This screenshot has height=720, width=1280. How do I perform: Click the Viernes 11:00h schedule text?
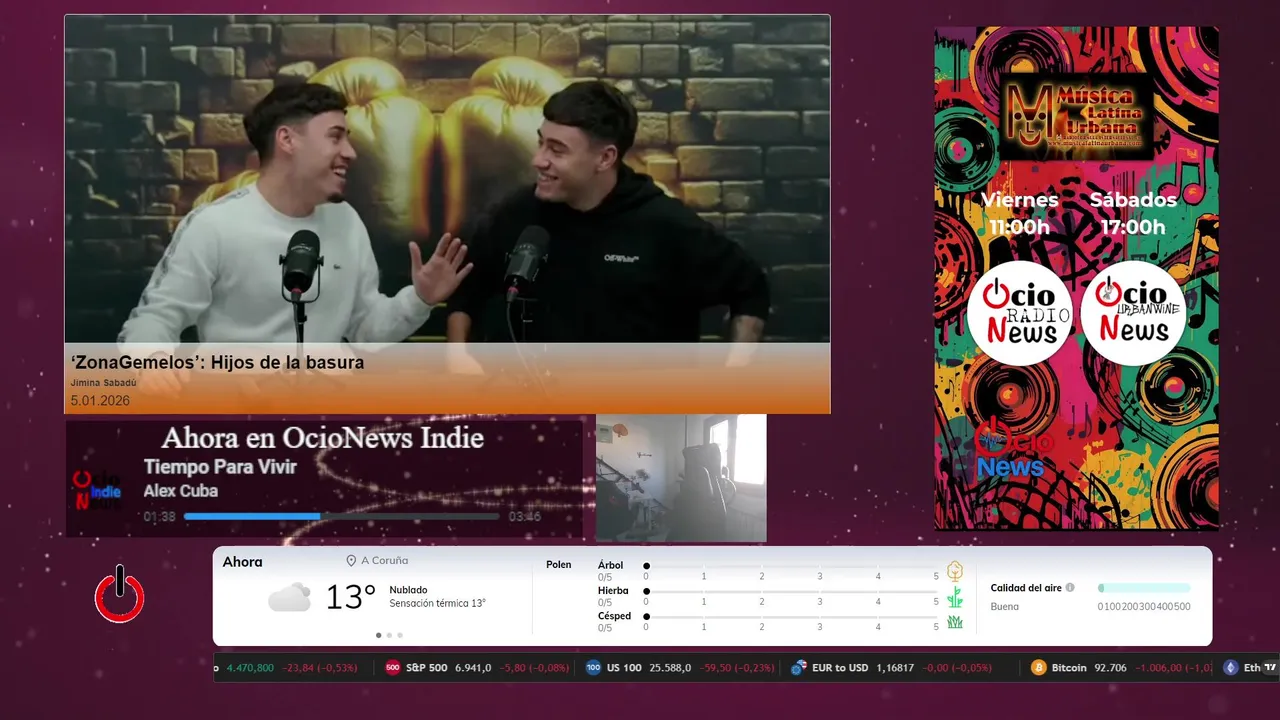pos(1019,213)
